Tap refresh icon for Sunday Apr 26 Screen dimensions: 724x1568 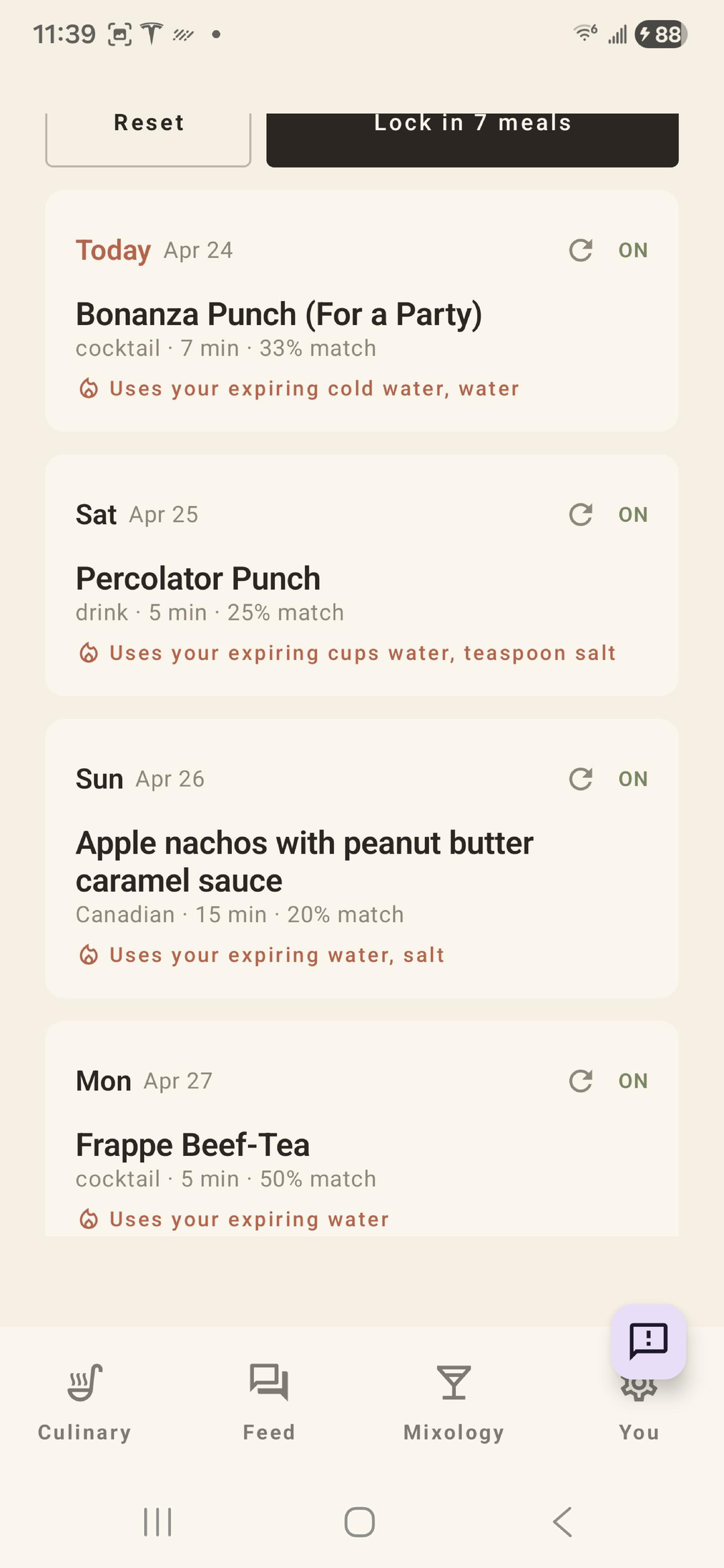point(581,779)
